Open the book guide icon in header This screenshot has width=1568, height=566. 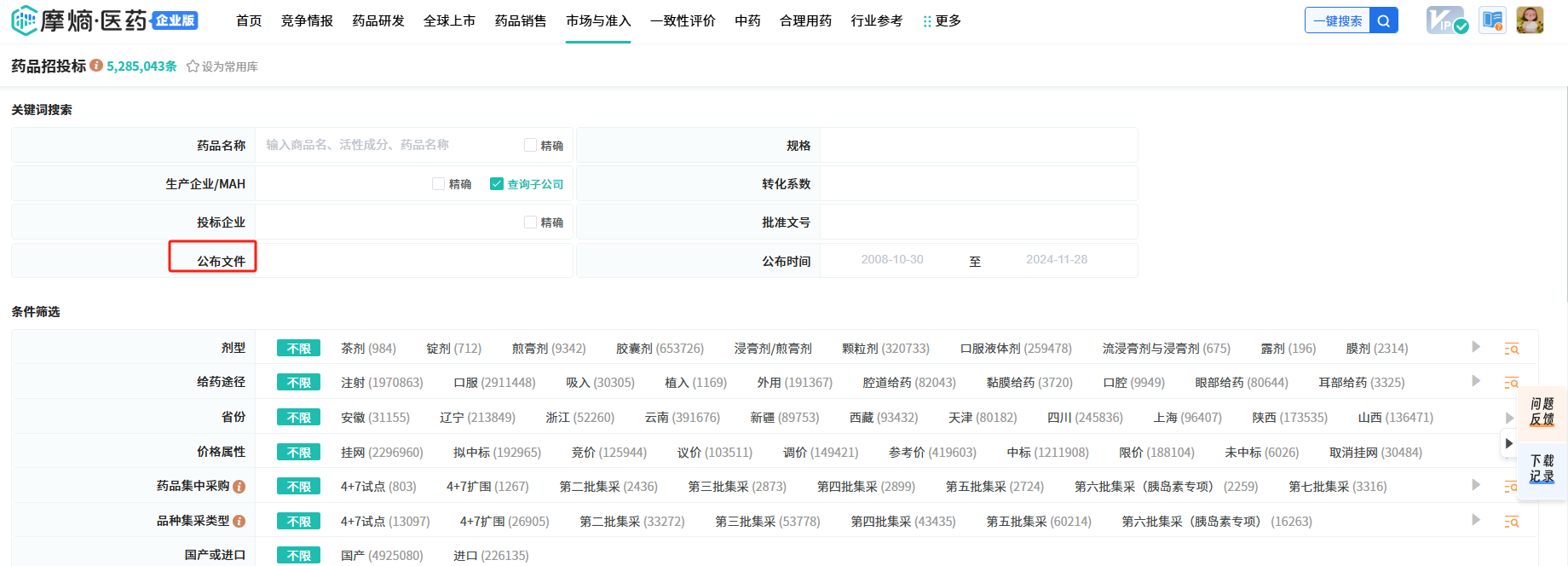[x=1492, y=20]
